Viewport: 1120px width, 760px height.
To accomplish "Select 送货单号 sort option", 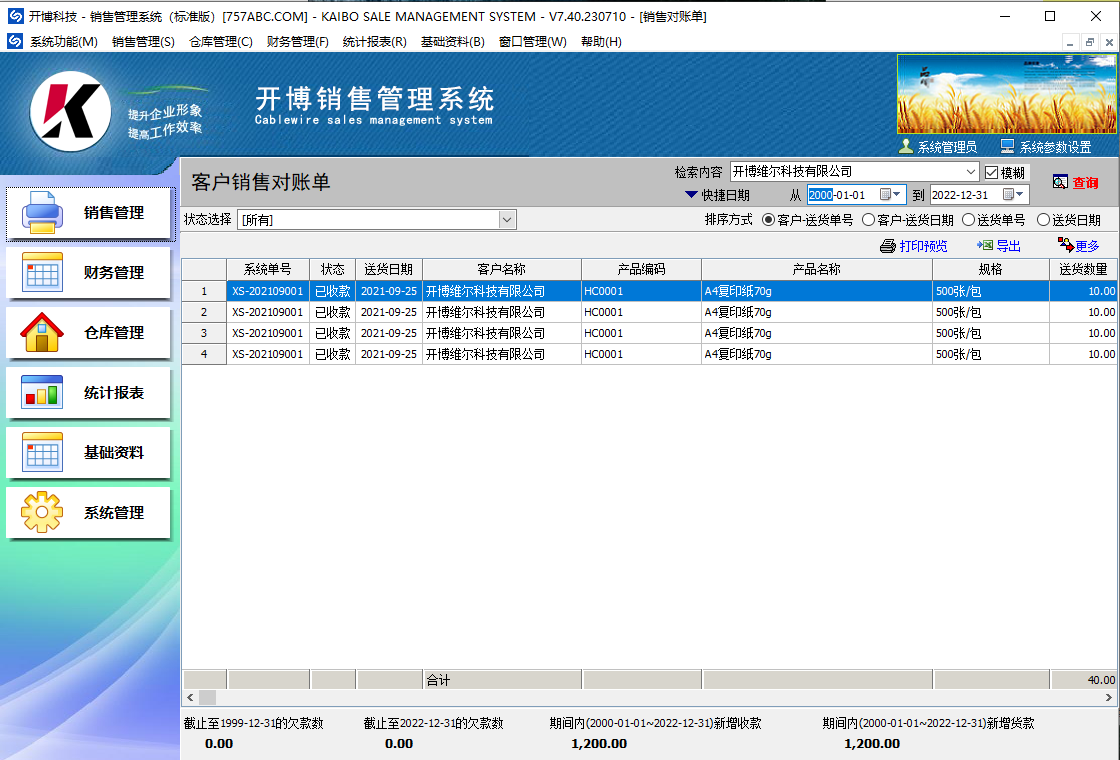I will pos(969,220).
